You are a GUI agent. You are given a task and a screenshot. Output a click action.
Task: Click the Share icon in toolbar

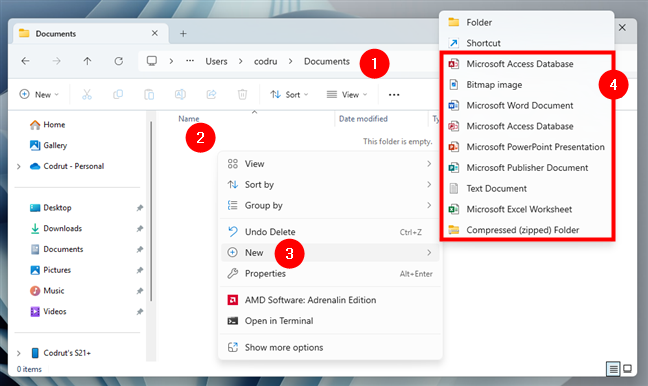click(211, 95)
